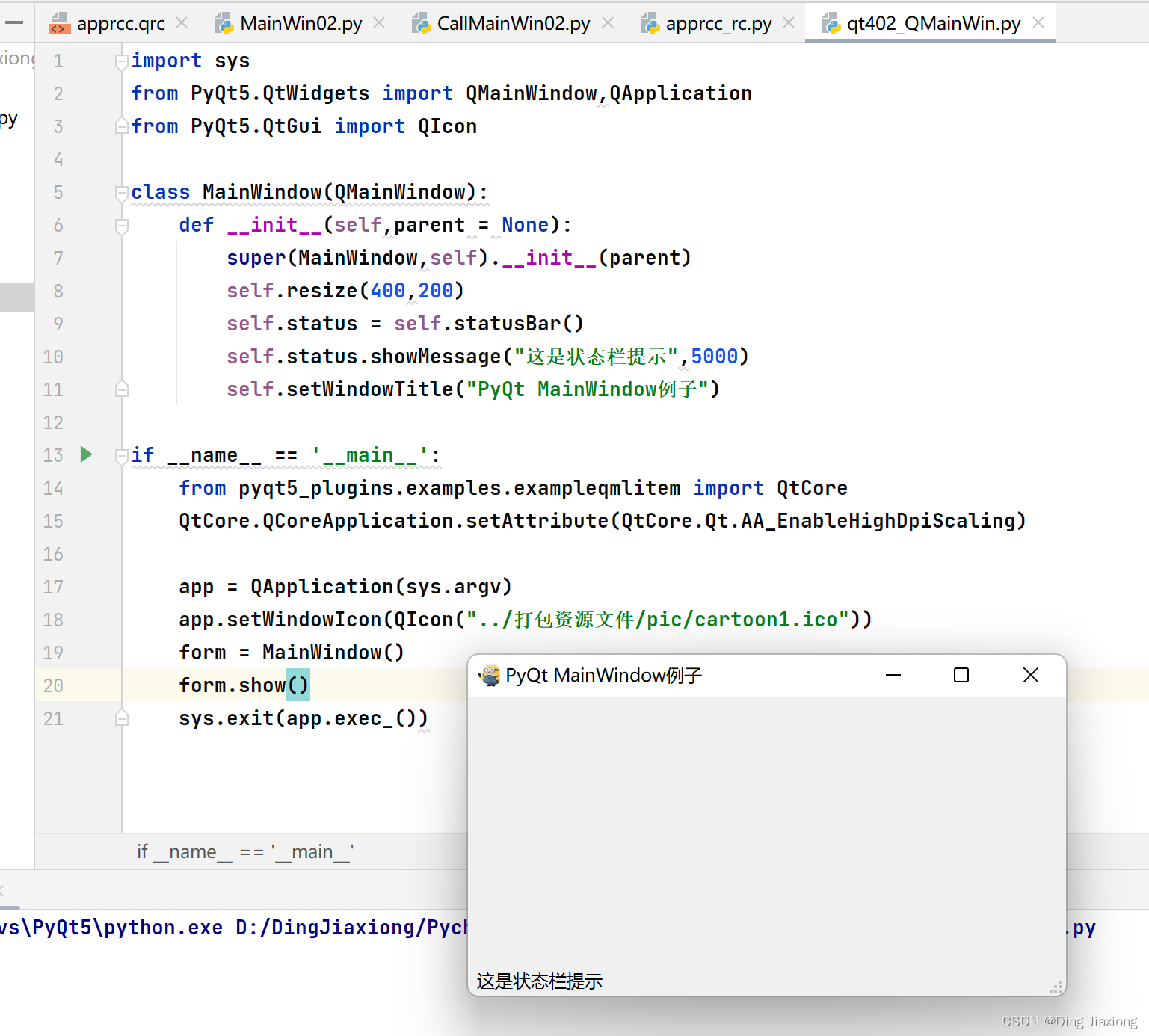Screen dimensions: 1149x1036
Task: Click the minion icon in PyQt window title bar
Action: (490, 675)
